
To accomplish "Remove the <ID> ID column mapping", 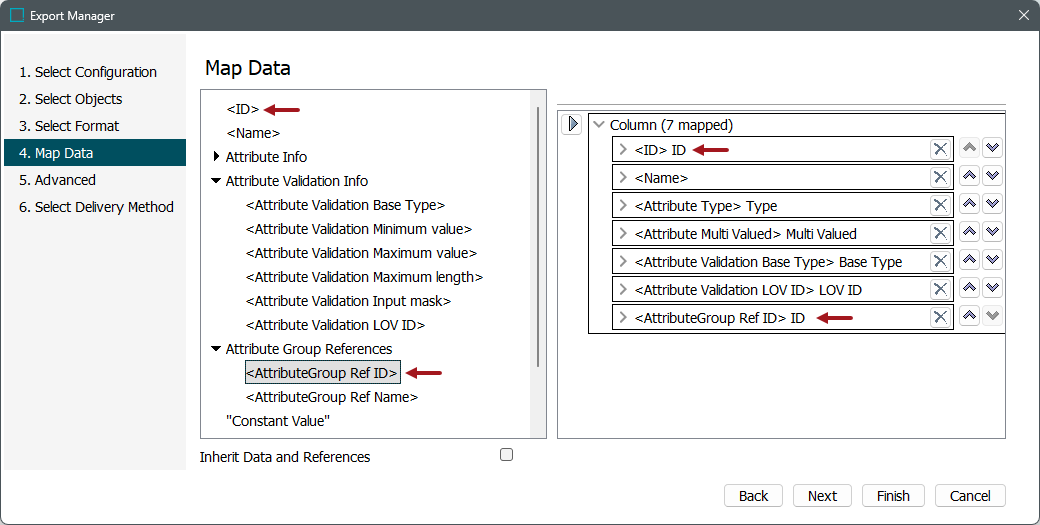I will 940,149.
